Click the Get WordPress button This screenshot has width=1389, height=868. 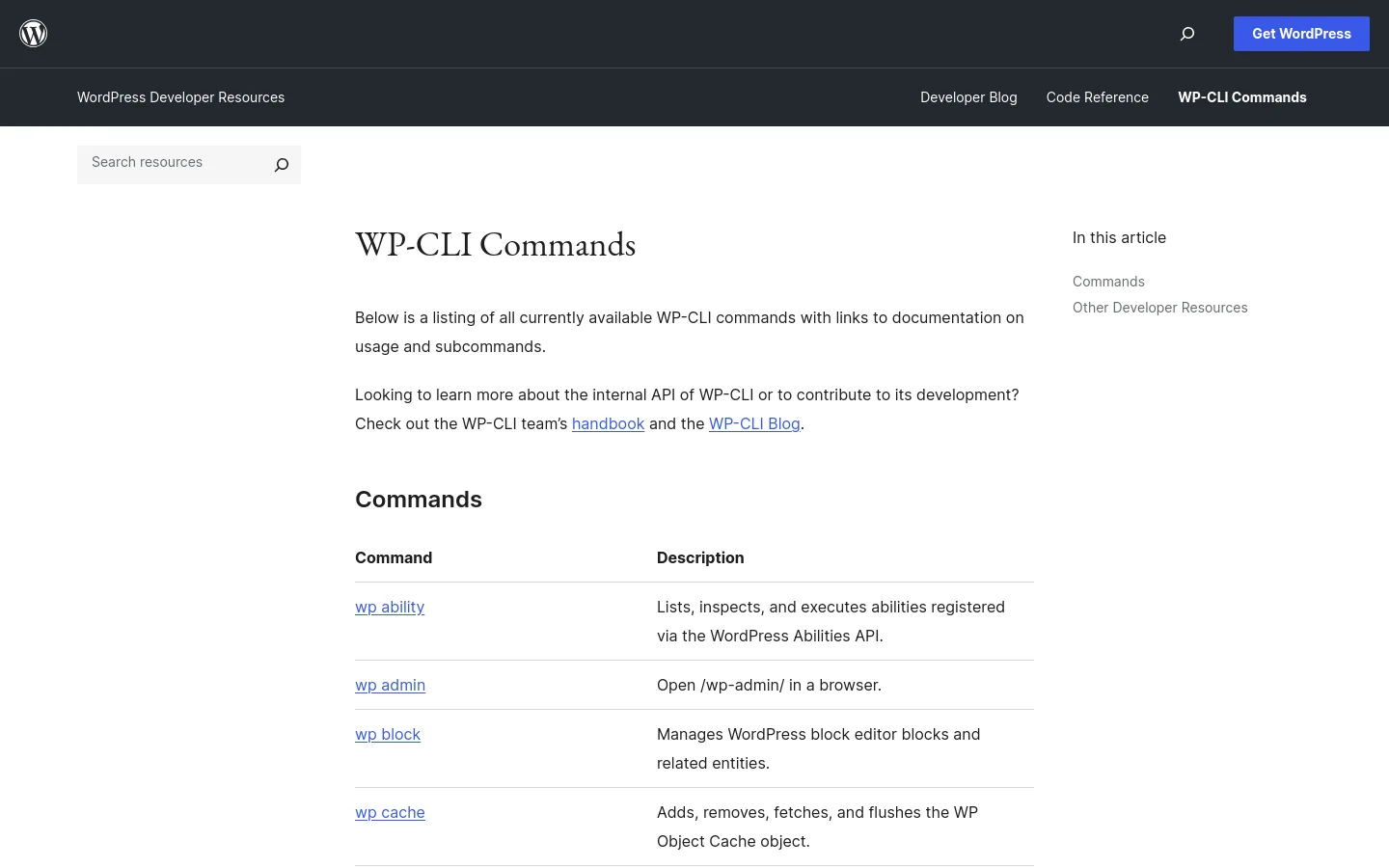click(x=1301, y=34)
